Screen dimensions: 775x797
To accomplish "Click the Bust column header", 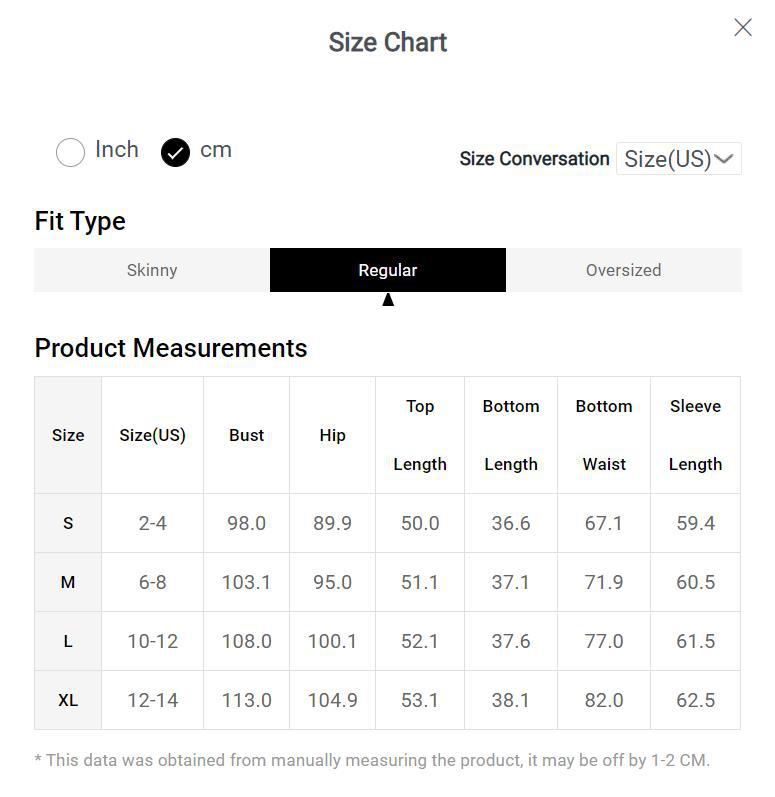I will [x=246, y=435].
